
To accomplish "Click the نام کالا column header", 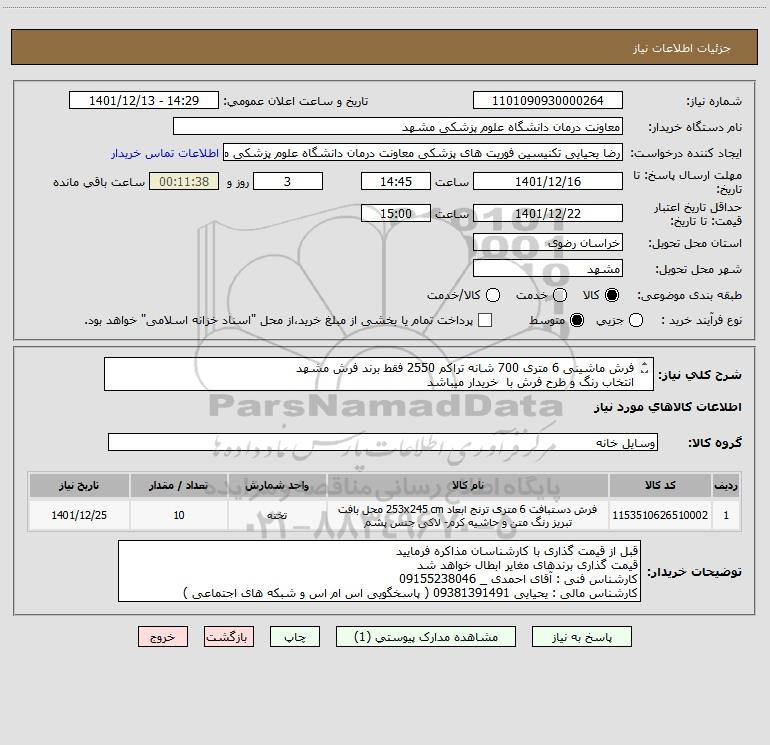I will [468, 485].
